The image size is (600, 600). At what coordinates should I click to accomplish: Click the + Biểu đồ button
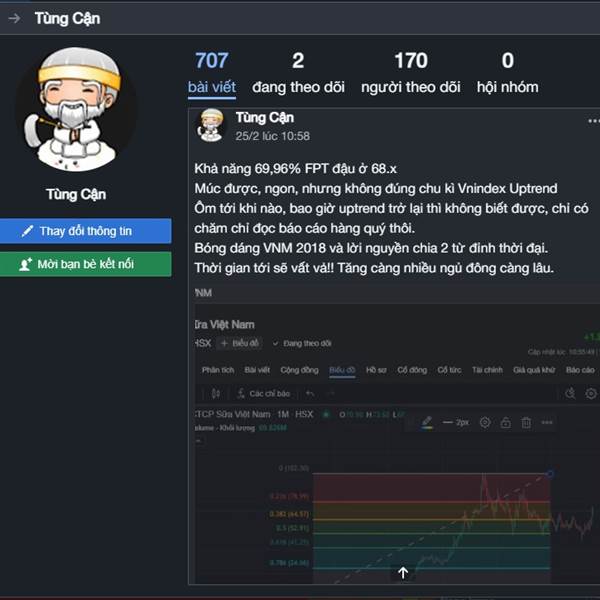click(240, 343)
